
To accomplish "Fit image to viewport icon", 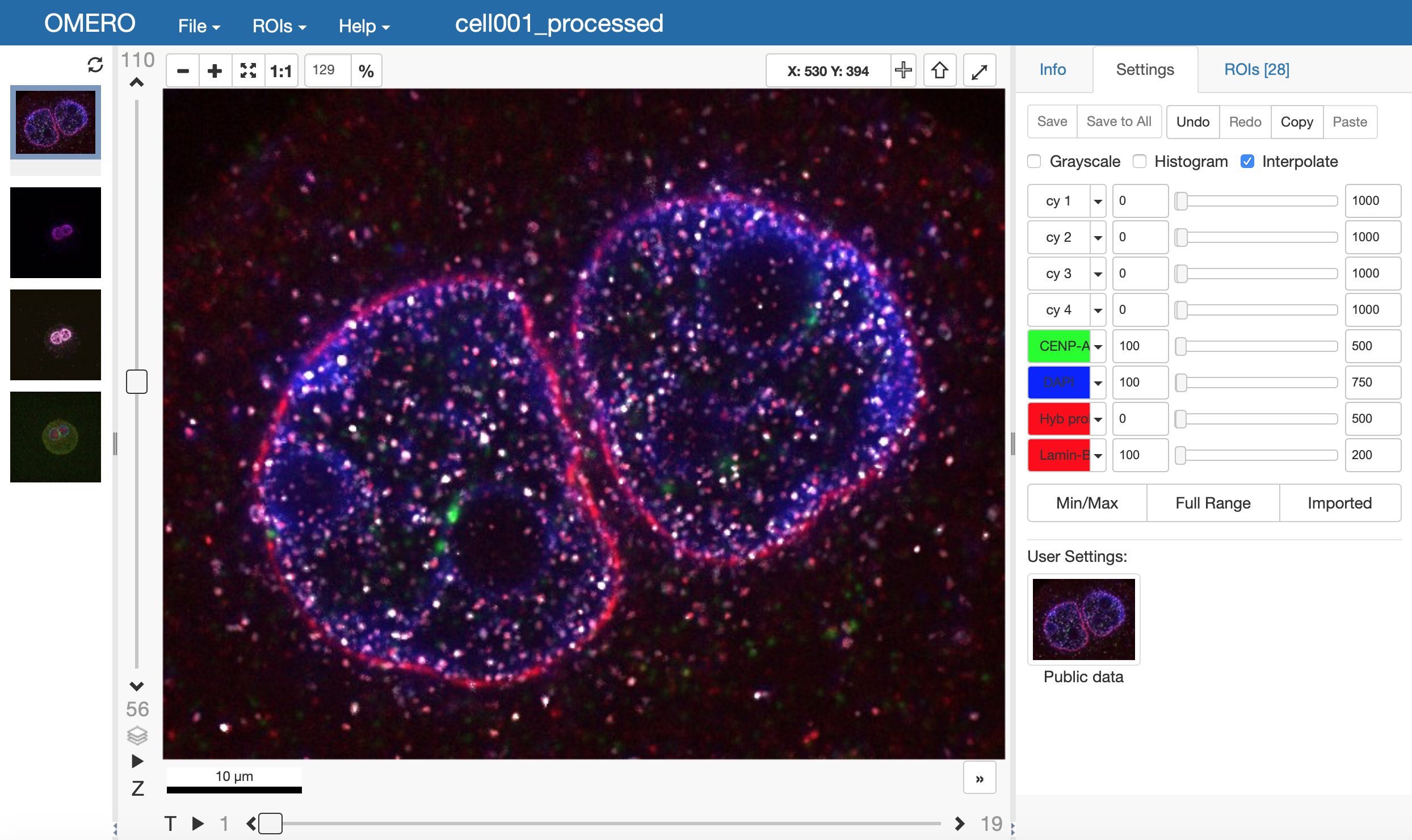I will 248,71.
